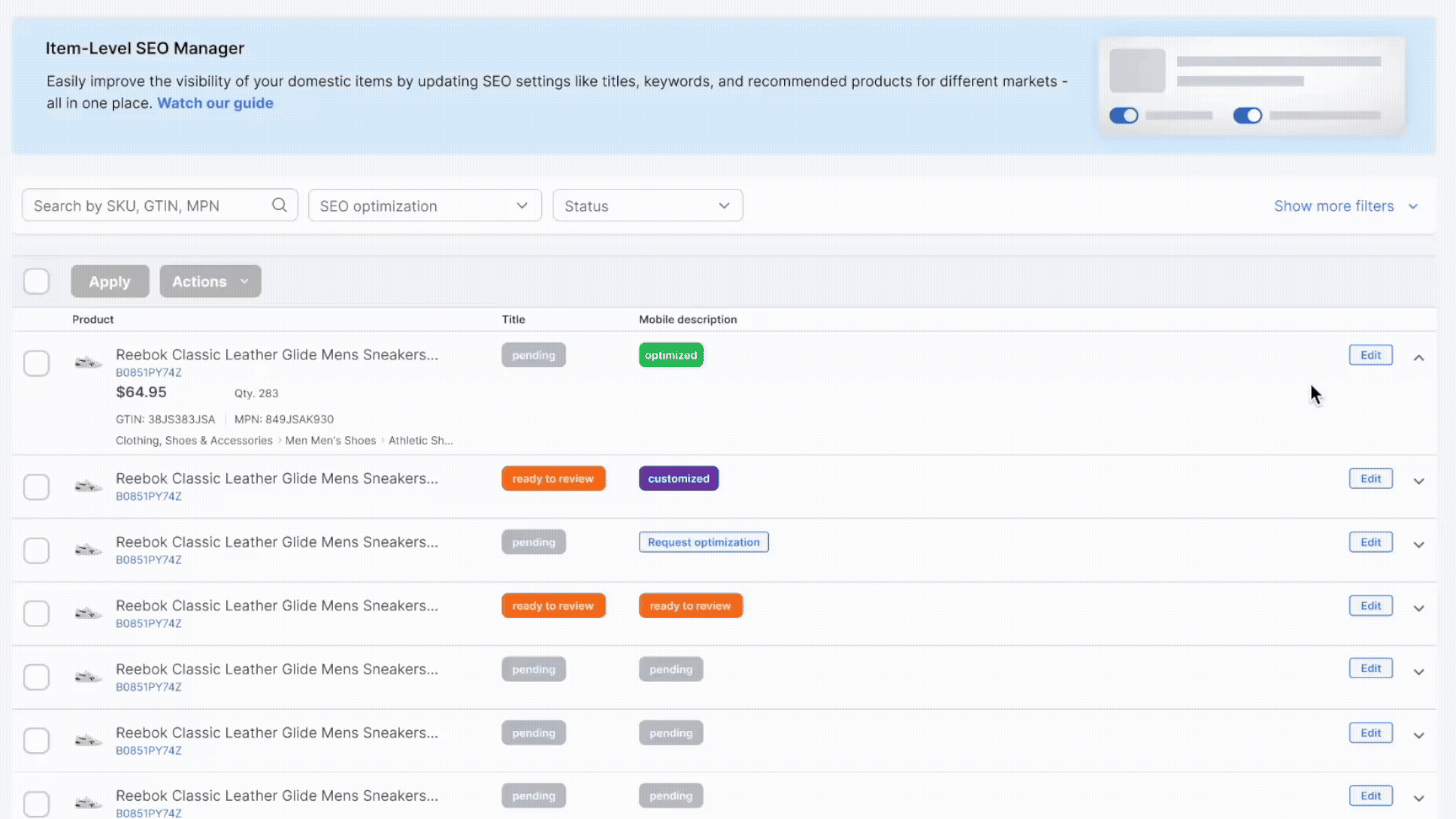The image size is (1456, 819).
Task: Click the Product column header
Action: point(93,319)
